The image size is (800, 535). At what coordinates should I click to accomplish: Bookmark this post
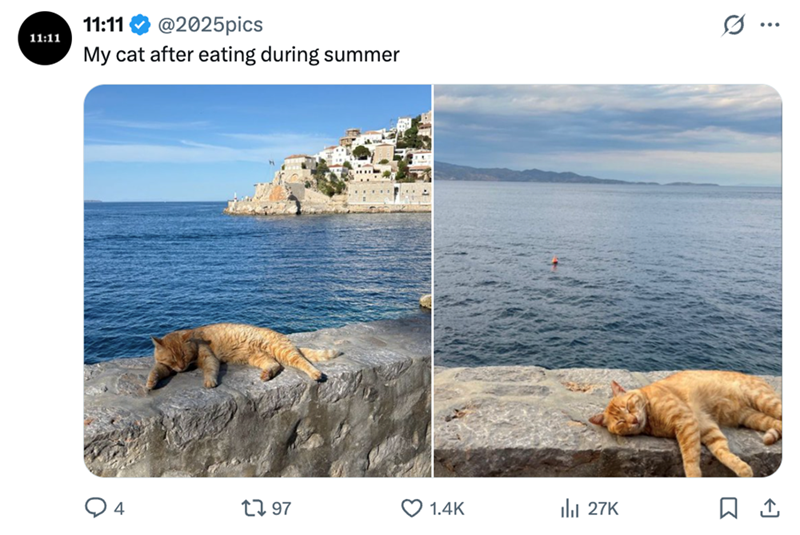729,508
